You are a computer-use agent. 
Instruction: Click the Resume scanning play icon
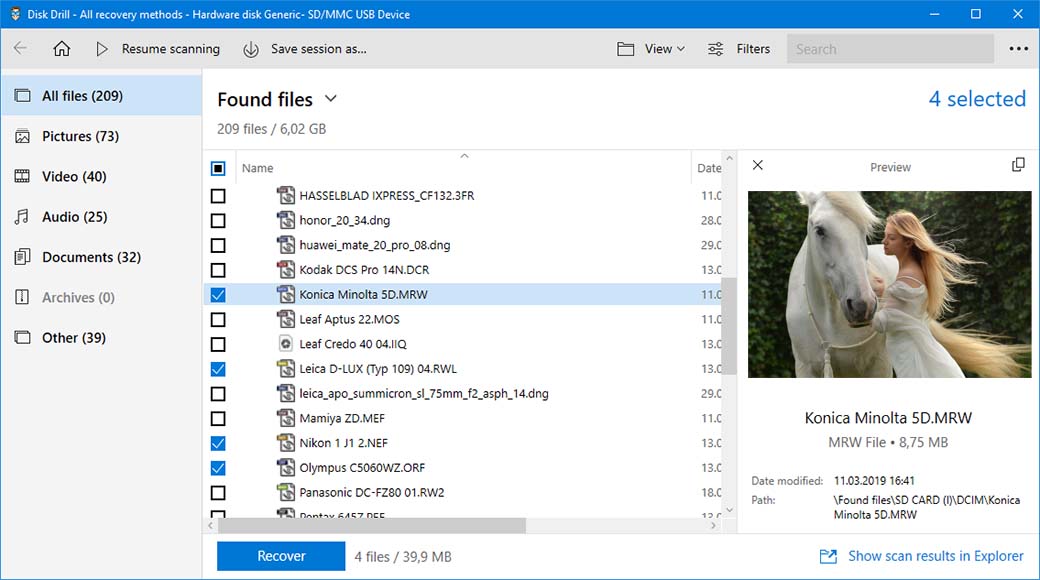(x=101, y=48)
